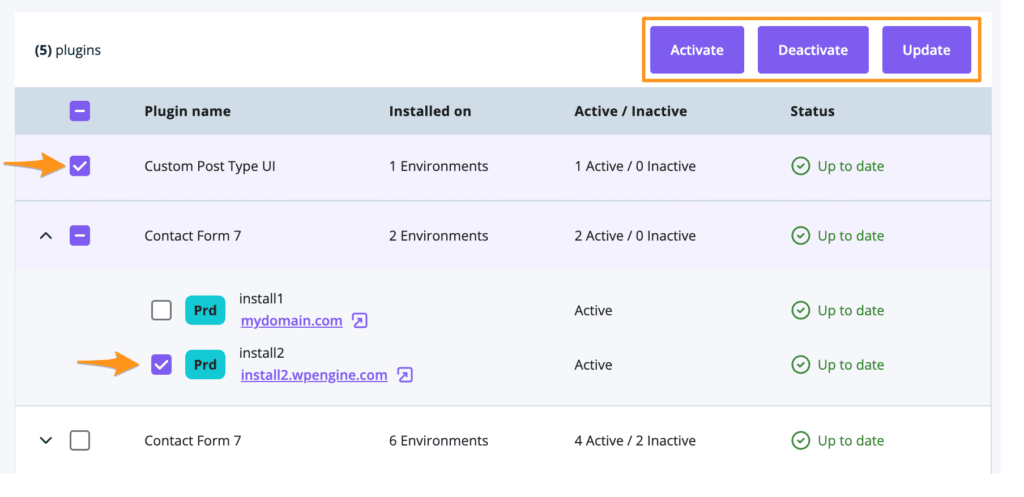
Task: Click Up to date status icon for install1
Action: [x=800, y=310]
